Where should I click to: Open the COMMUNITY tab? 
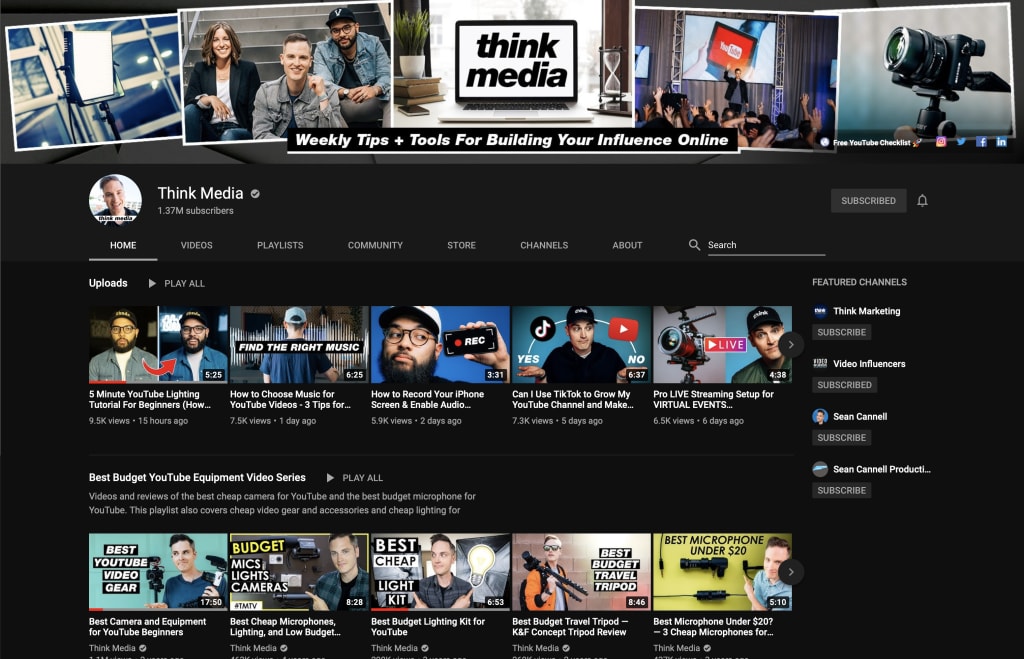click(376, 245)
